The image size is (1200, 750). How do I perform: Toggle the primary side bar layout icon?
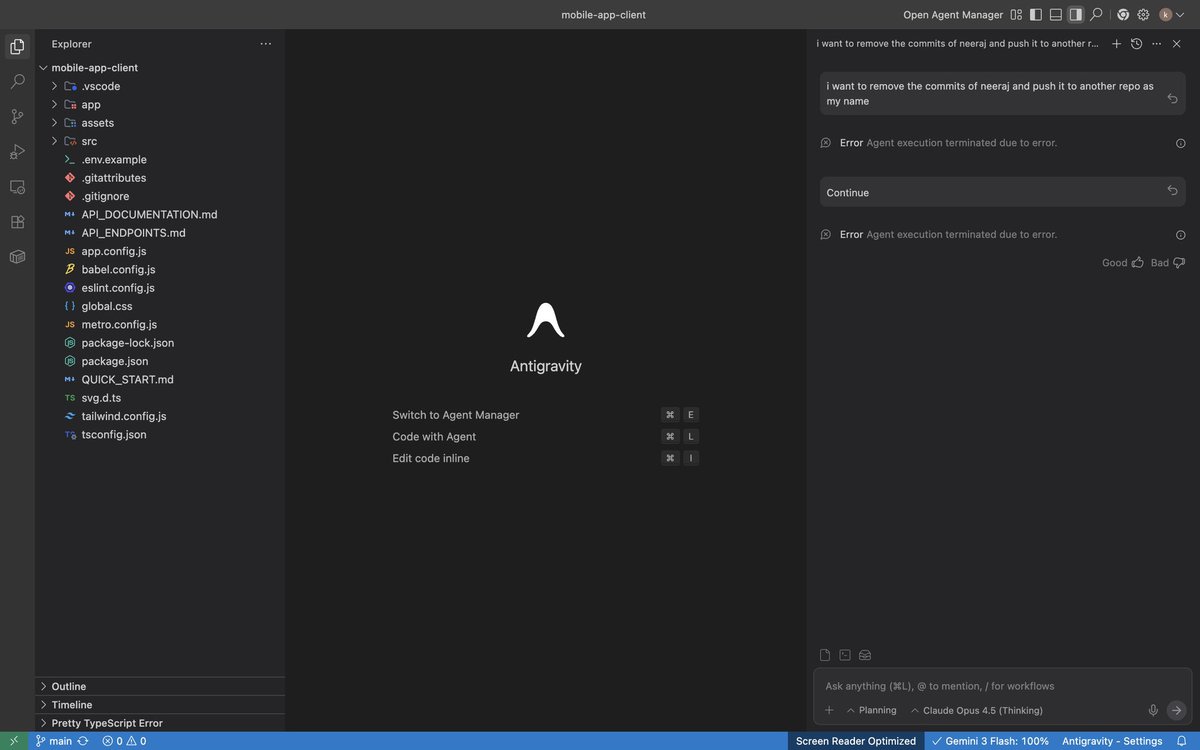pyautogui.click(x=1036, y=15)
